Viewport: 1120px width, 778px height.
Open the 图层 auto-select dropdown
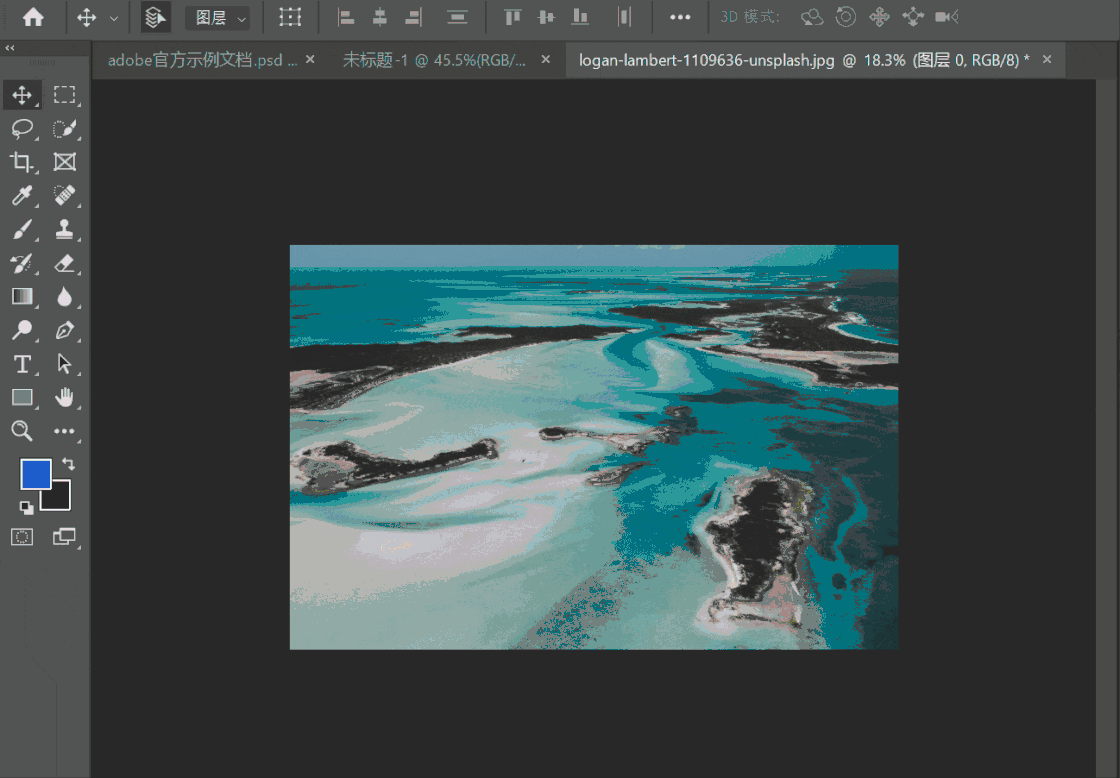217,18
